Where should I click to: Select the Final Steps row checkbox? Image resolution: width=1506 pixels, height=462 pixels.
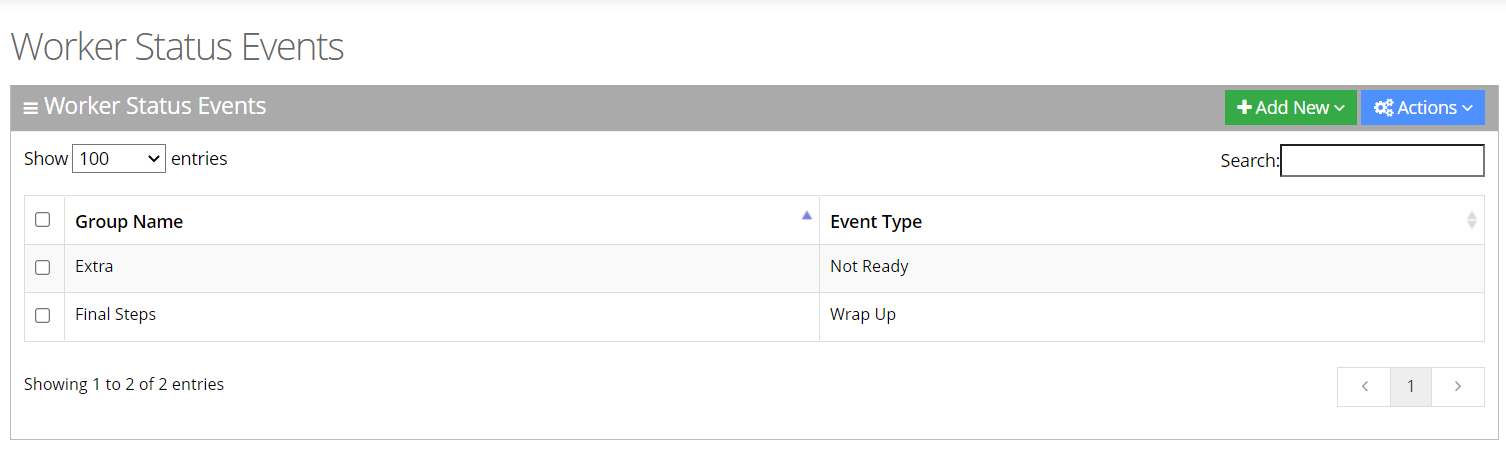point(43,316)
